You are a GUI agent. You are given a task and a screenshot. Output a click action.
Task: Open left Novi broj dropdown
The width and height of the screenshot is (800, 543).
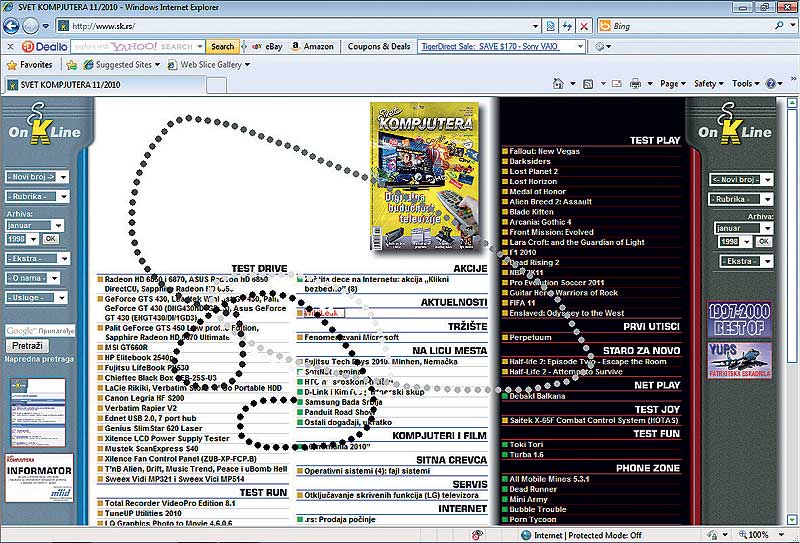click(37, 177)
